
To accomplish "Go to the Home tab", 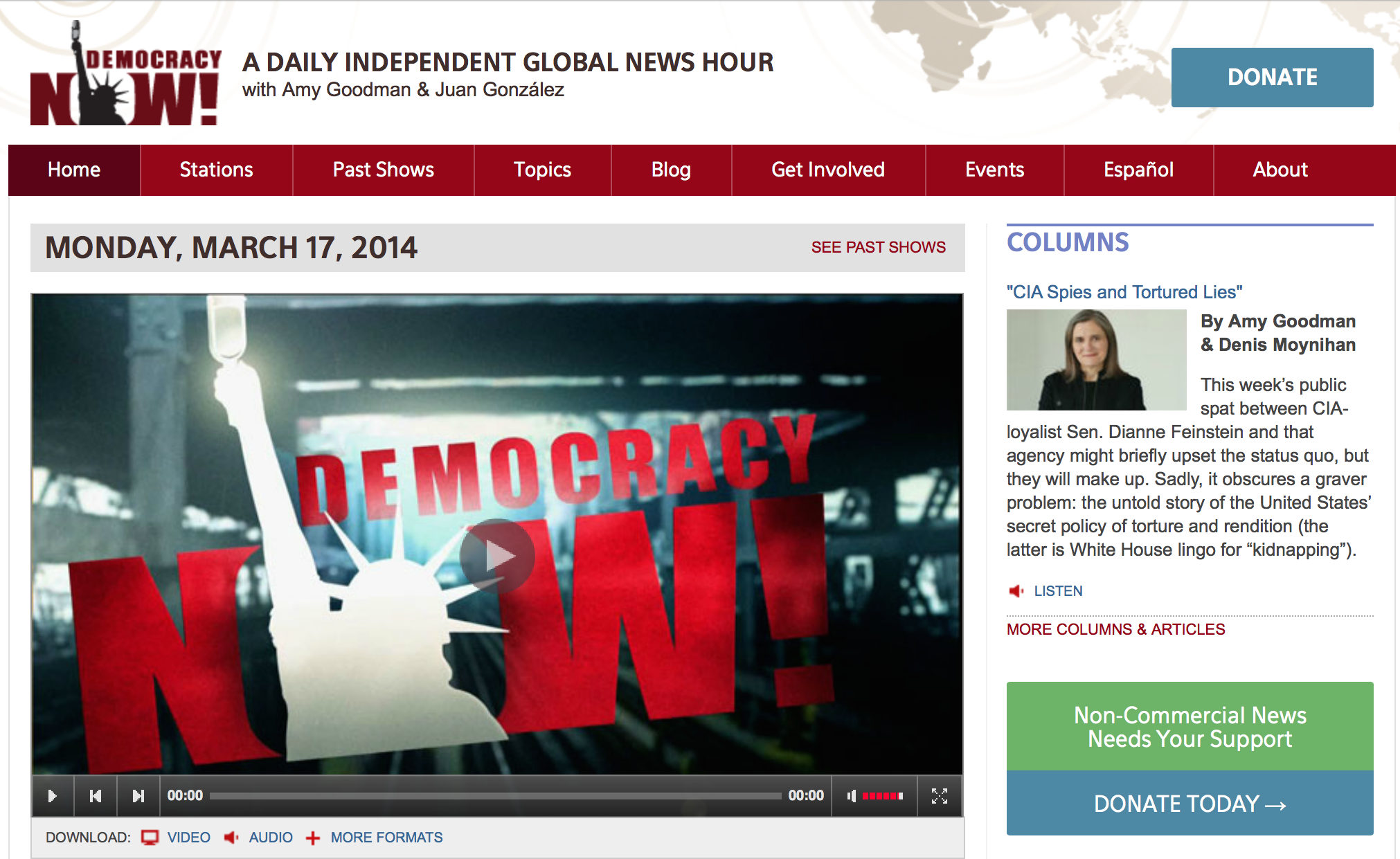I will [74, 170].
